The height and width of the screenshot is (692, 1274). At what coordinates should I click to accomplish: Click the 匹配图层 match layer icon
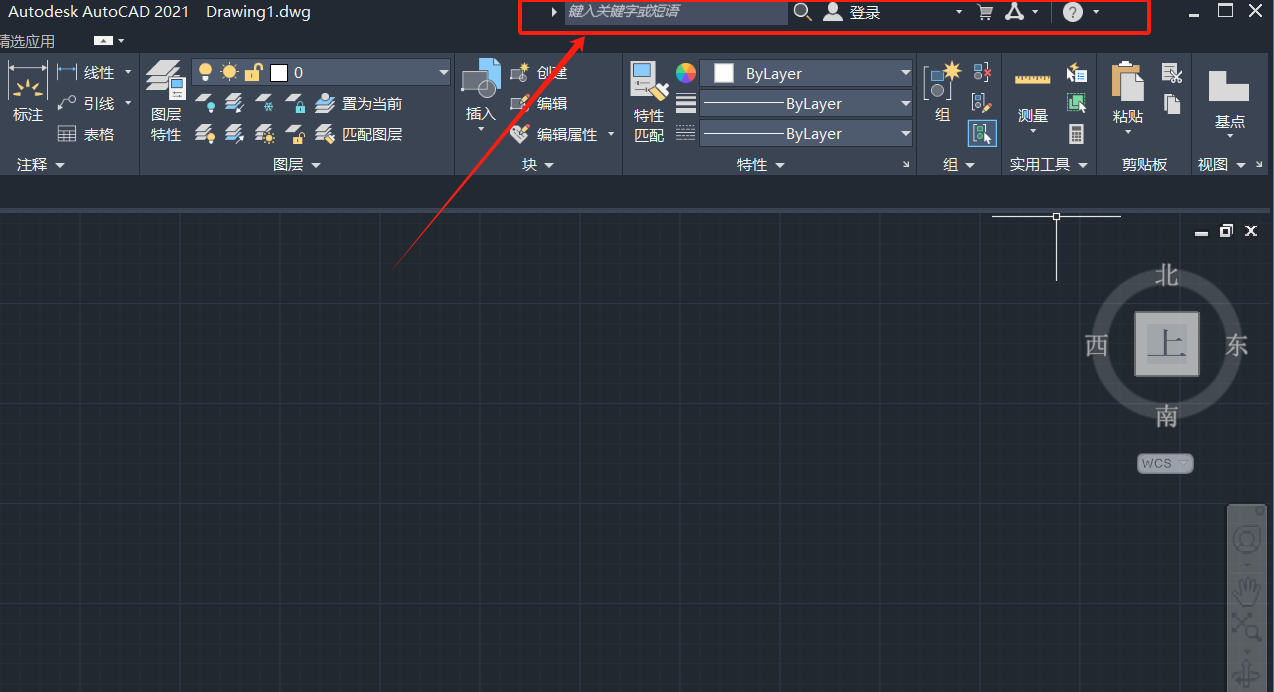coord(360,134)
